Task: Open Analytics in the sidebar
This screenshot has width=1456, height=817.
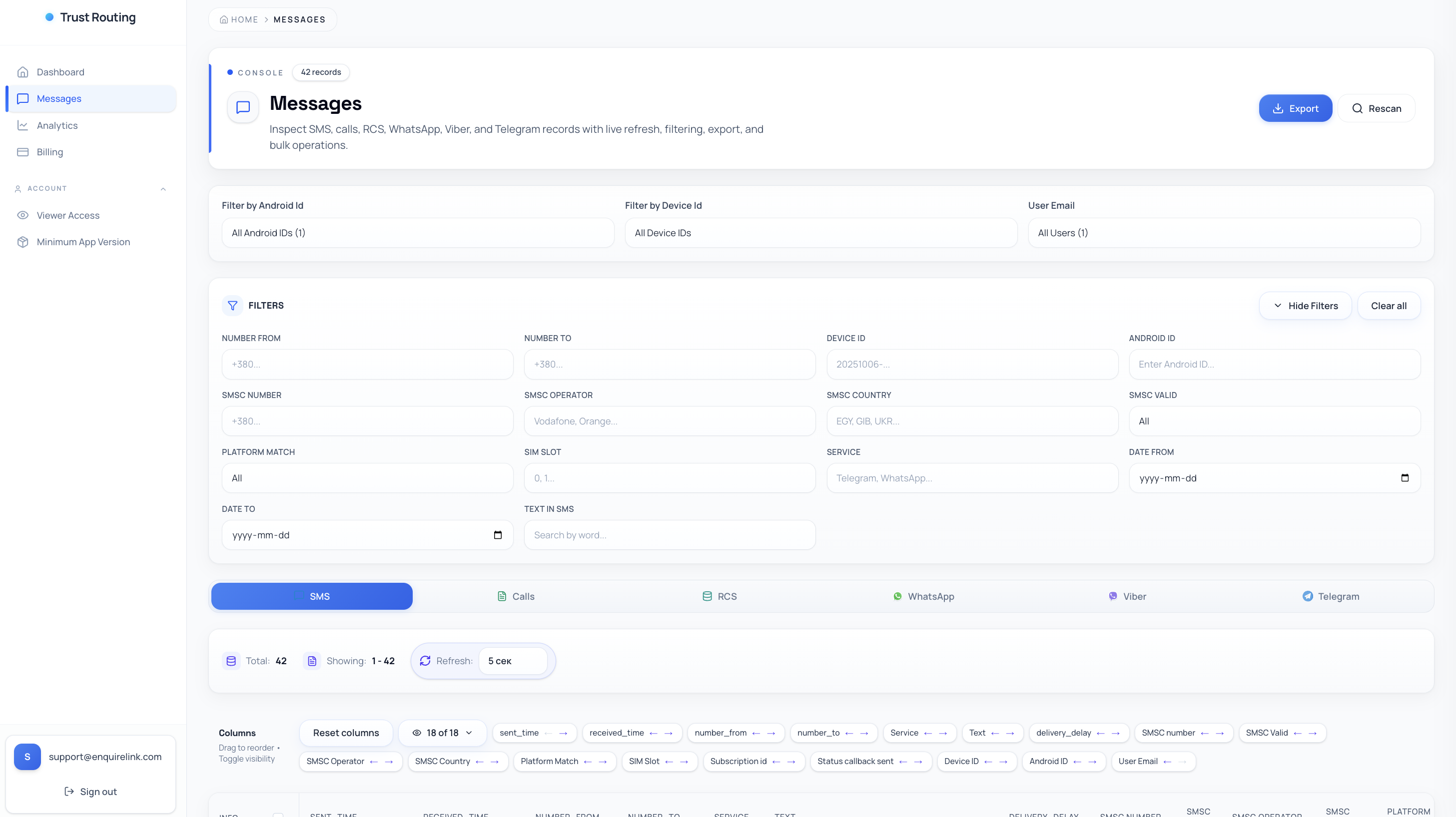Action: click(x=90, y=125)
